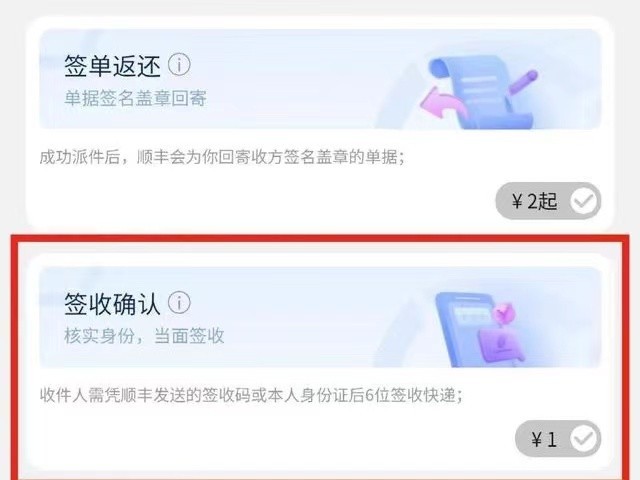Tap the purple checkmark badge on phone
640x480 pixels.
504,313
